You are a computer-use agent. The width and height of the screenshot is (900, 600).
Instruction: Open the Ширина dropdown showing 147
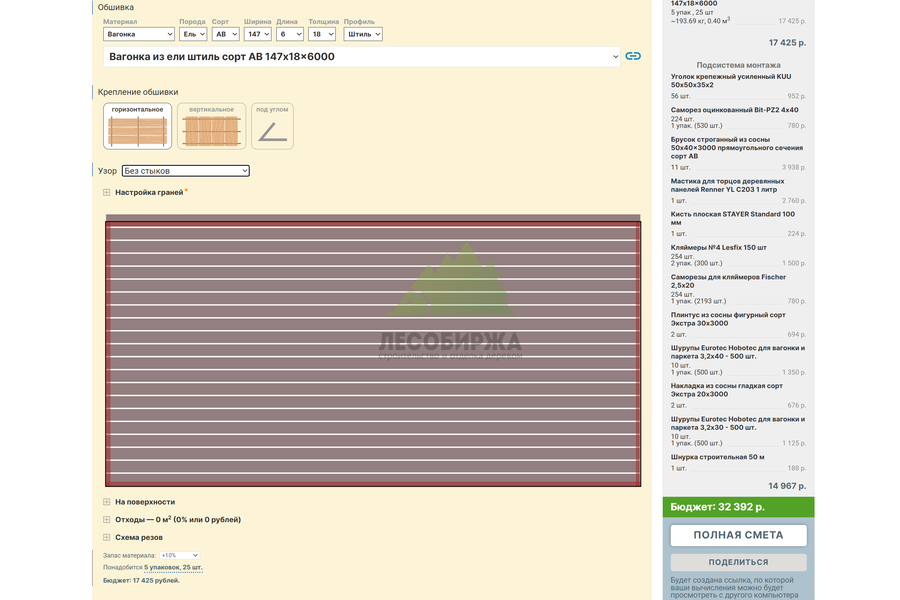(257, 34)
